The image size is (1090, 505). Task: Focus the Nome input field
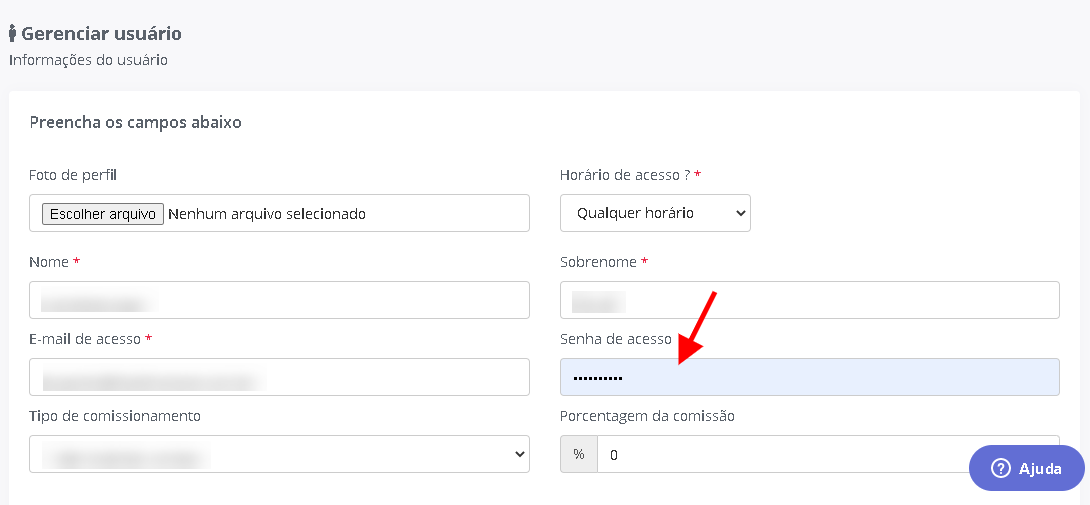279,300
